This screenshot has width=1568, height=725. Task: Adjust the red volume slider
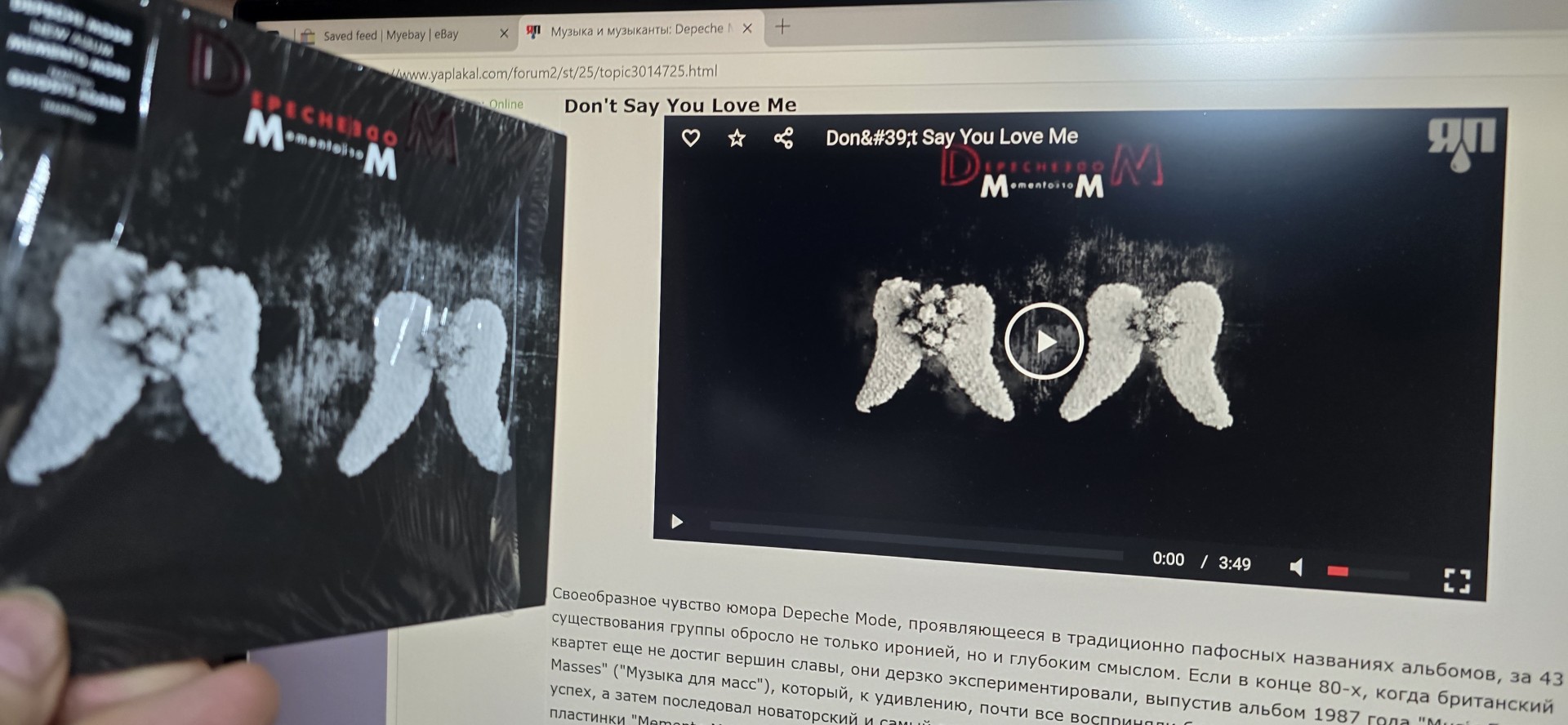click(x=1367, y=572)
